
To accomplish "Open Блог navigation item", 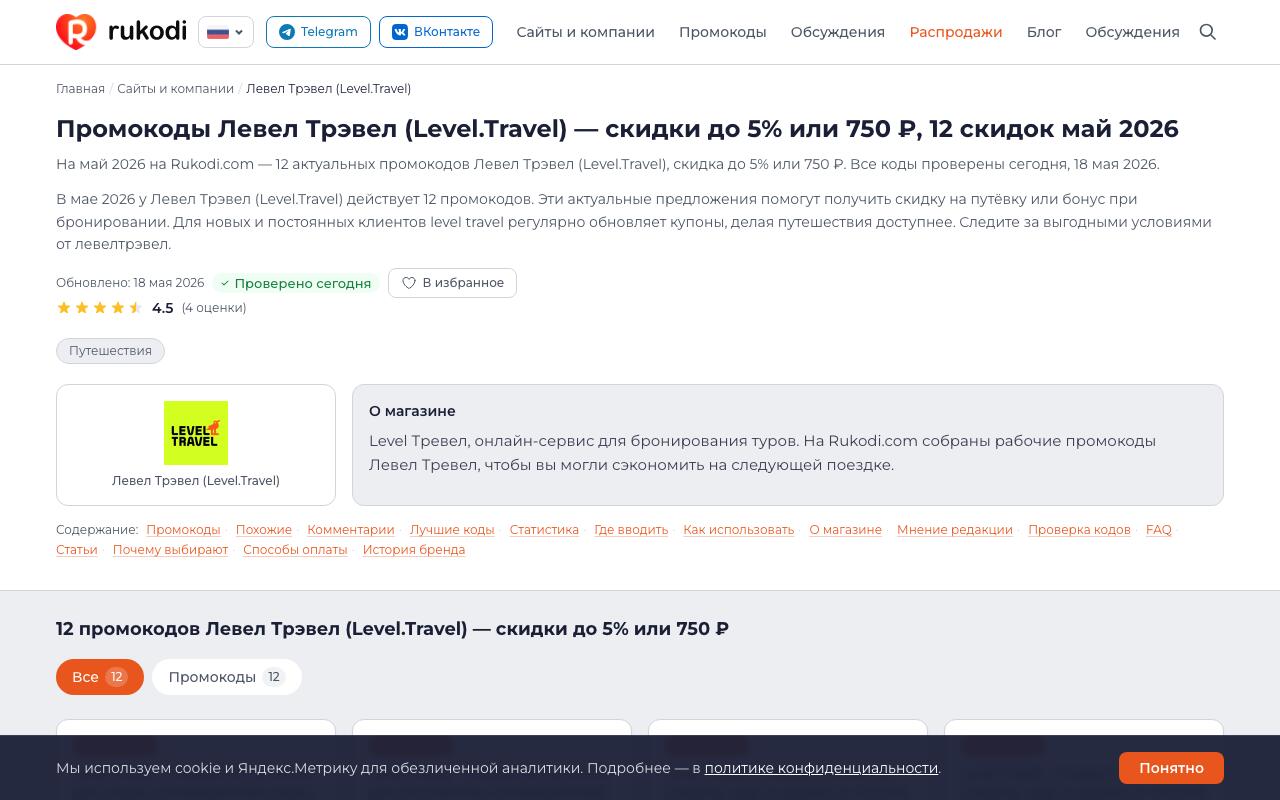I will (1044, 32).
